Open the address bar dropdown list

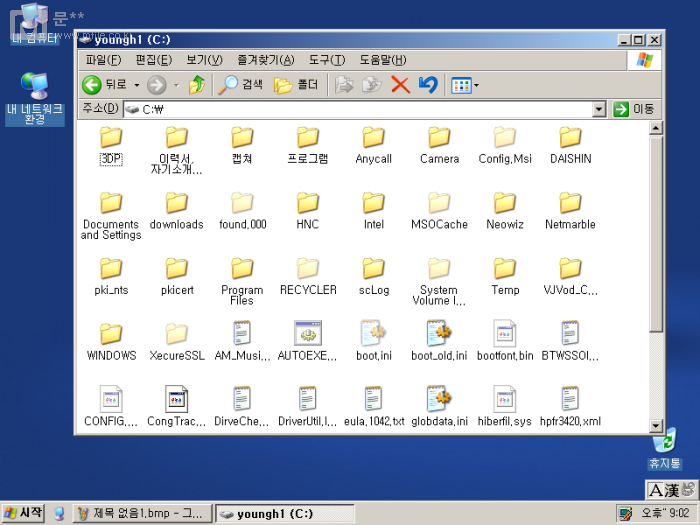tap(599, 109)
